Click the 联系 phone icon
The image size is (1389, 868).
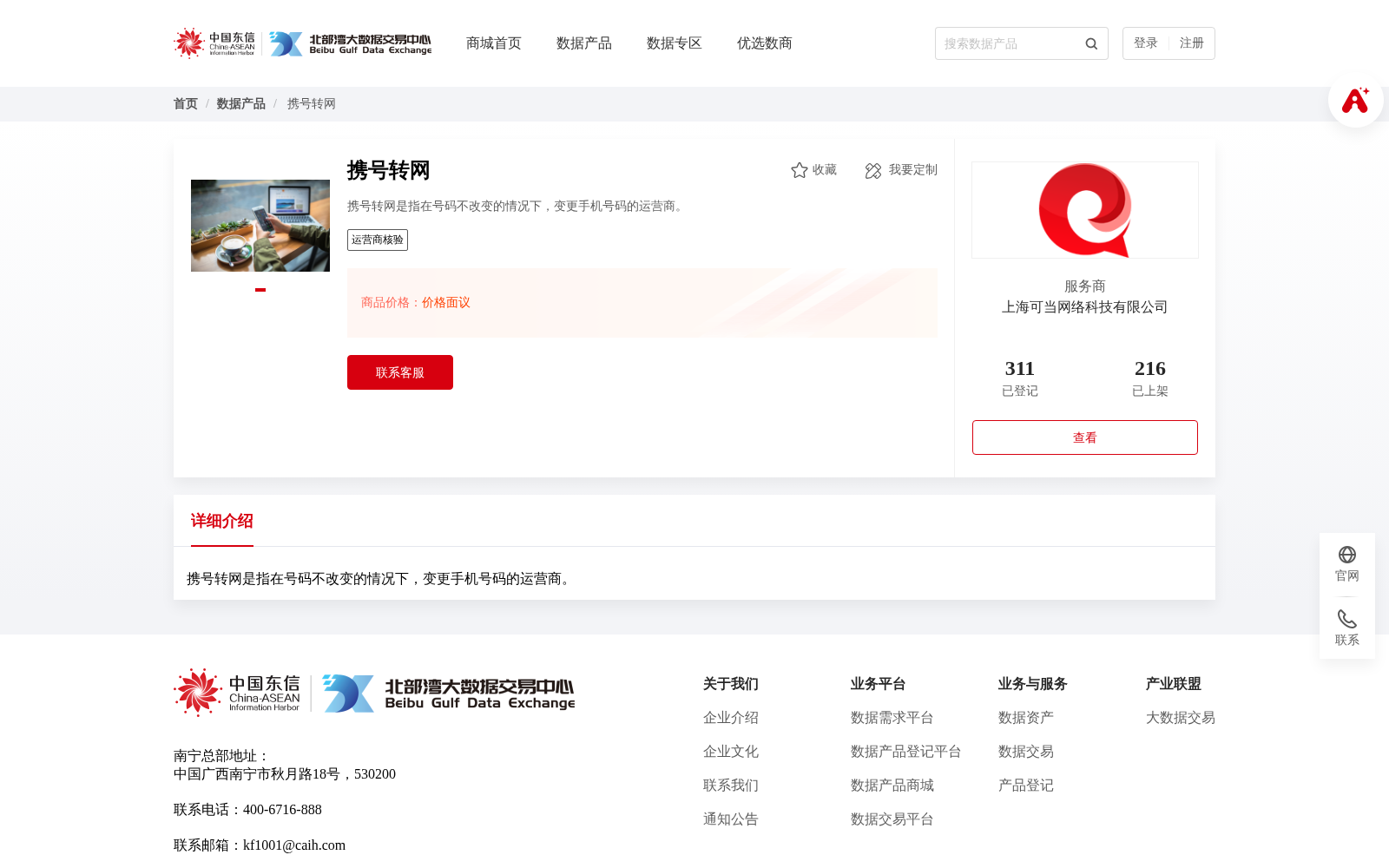coord(1347,619)
